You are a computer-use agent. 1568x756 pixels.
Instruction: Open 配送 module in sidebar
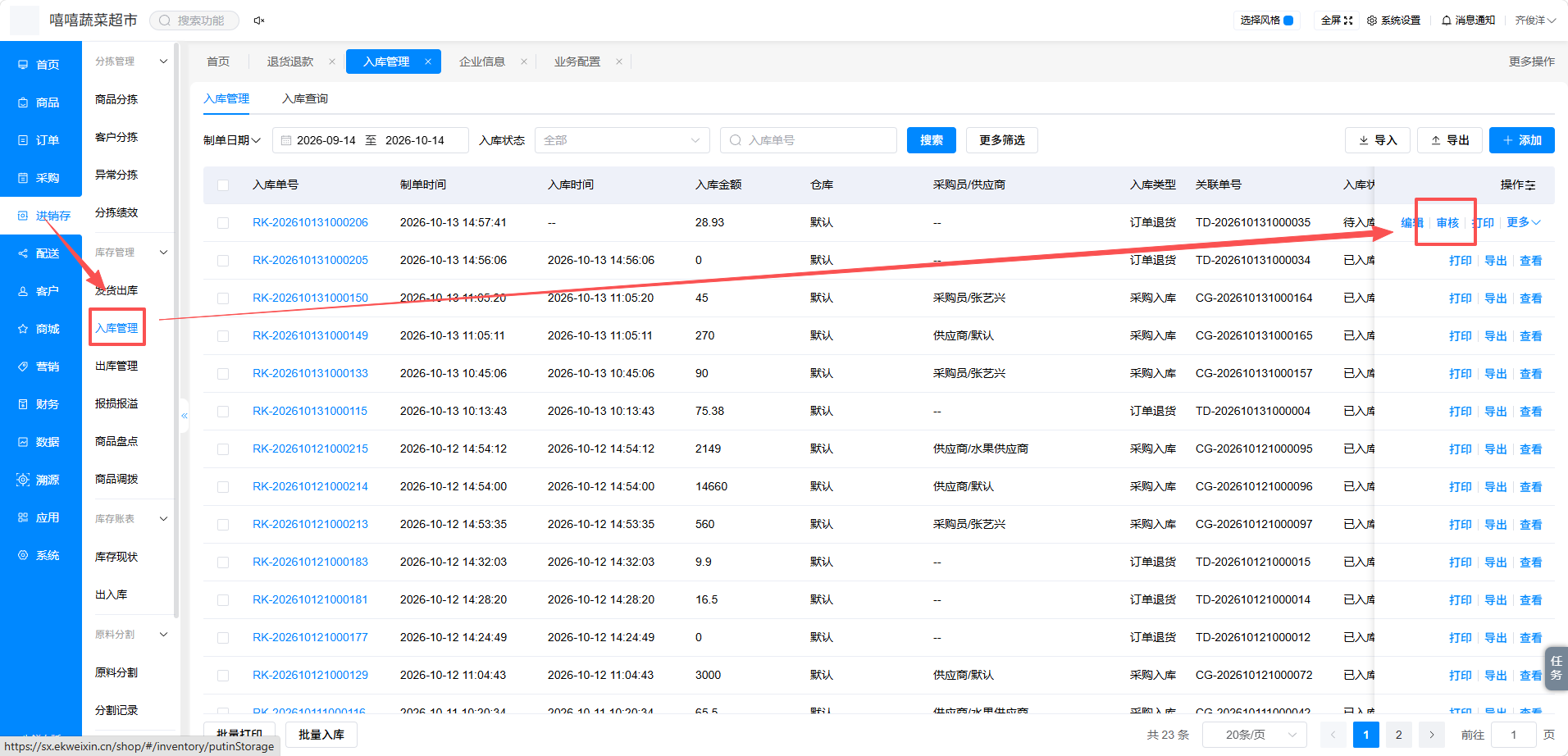[39, 253]
